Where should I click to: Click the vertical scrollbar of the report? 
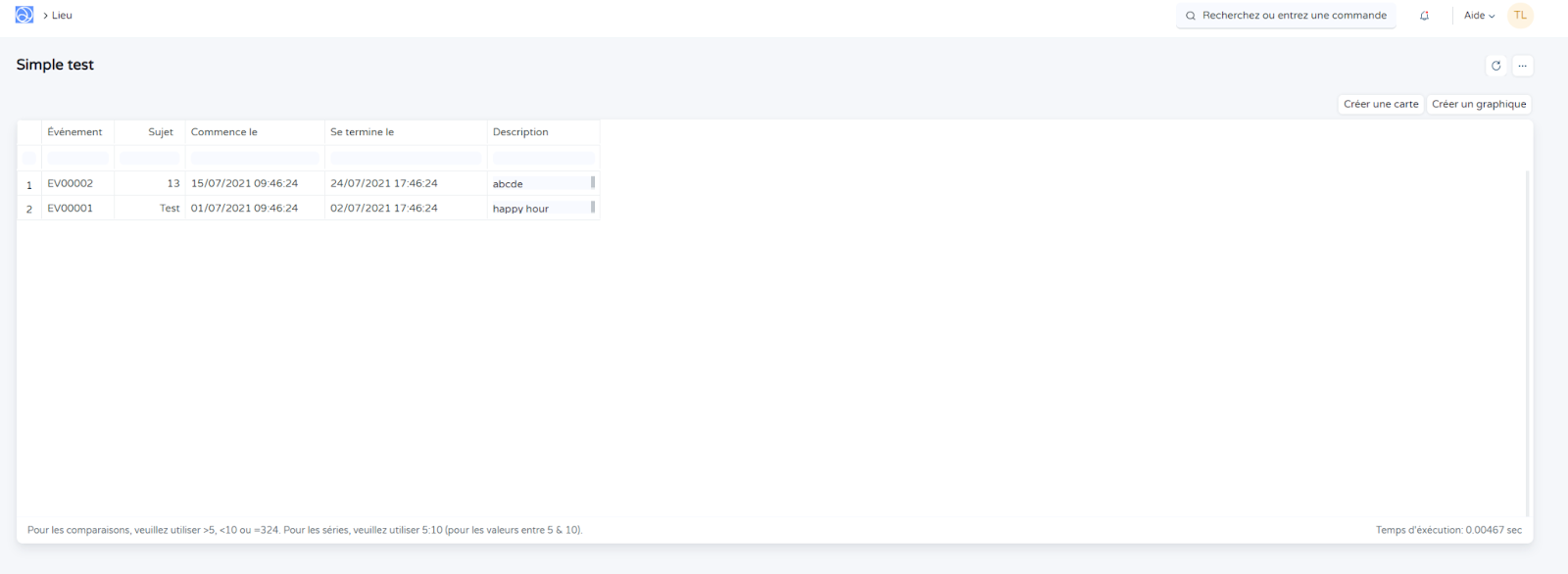click(1527, 343)
